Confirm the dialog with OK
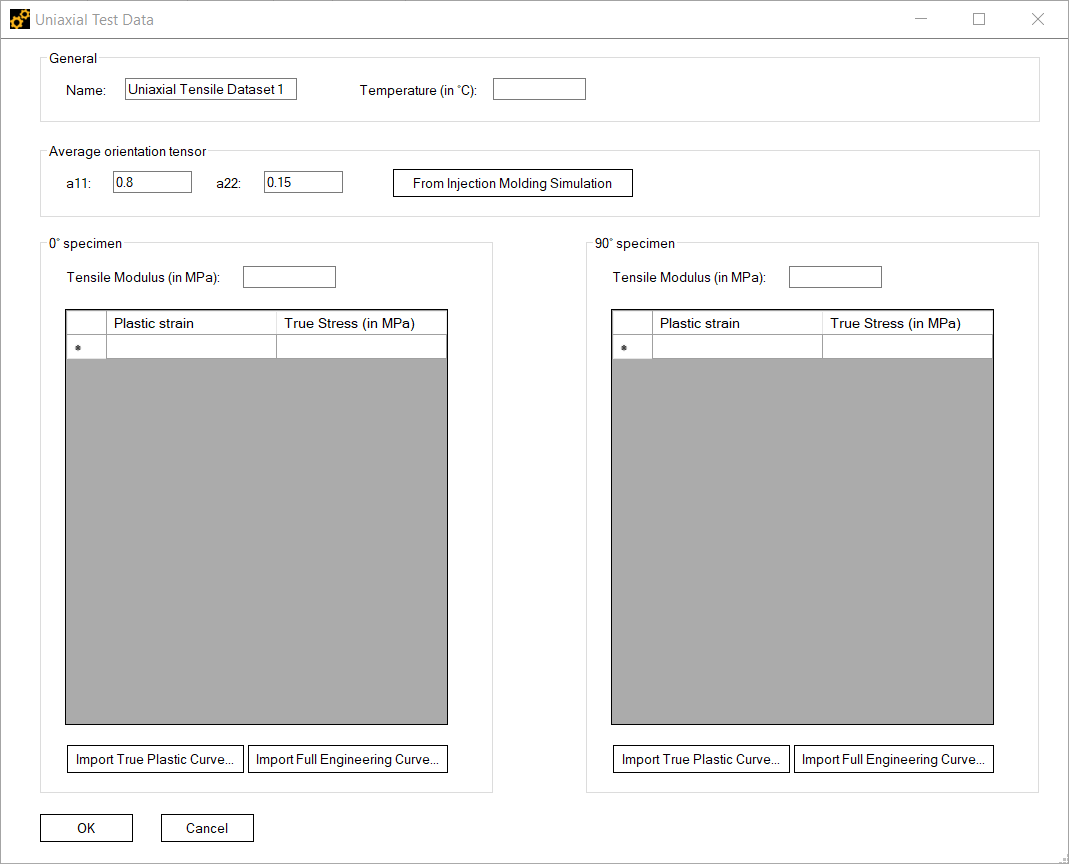Viewport: 1069px width, 864px height. tap(86, 827)
